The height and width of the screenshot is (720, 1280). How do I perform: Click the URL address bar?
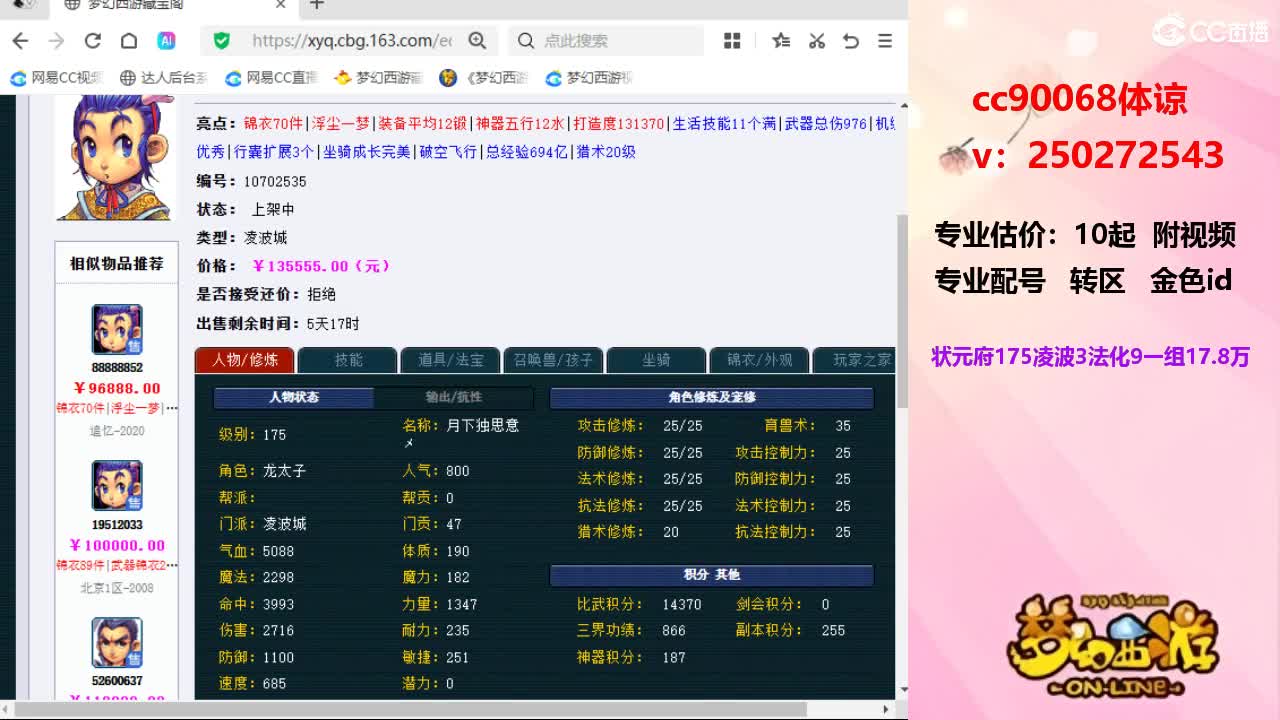click(x=350, y=41)
